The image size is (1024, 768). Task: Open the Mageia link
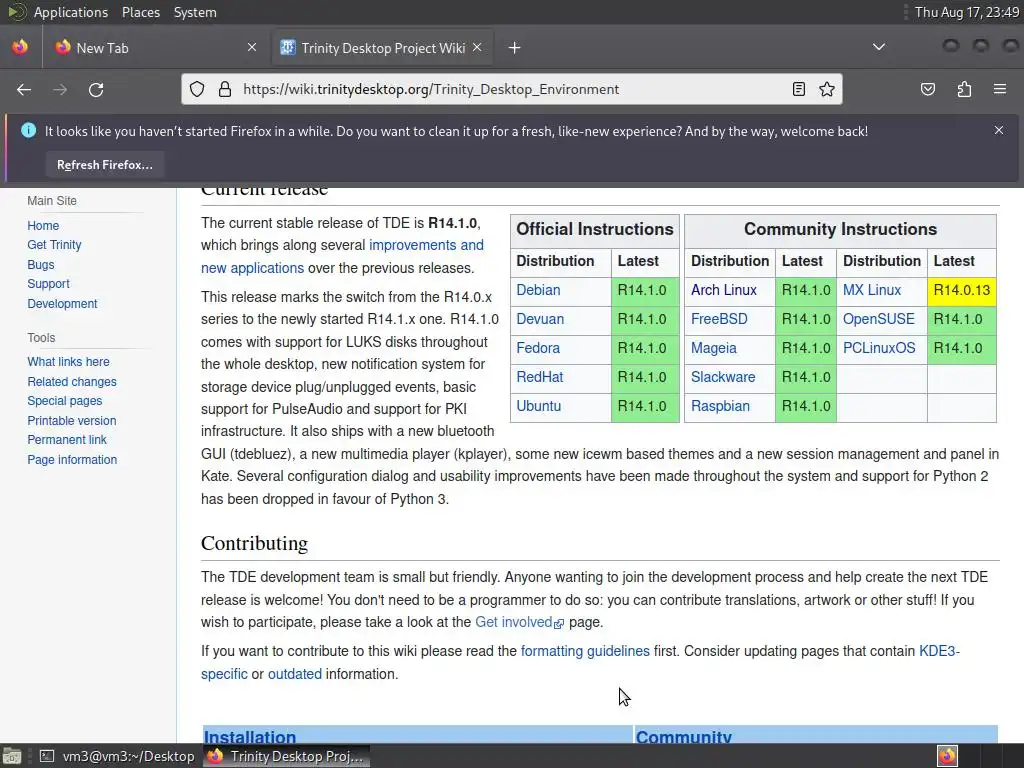point(714,348)
